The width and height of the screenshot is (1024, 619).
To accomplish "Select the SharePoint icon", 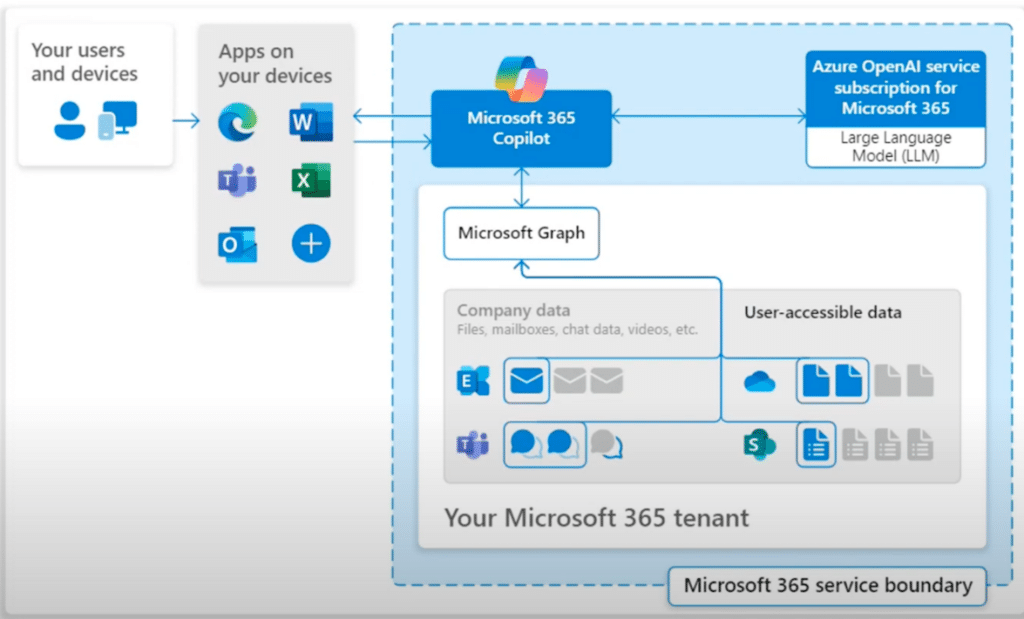I will coord(760,444).
